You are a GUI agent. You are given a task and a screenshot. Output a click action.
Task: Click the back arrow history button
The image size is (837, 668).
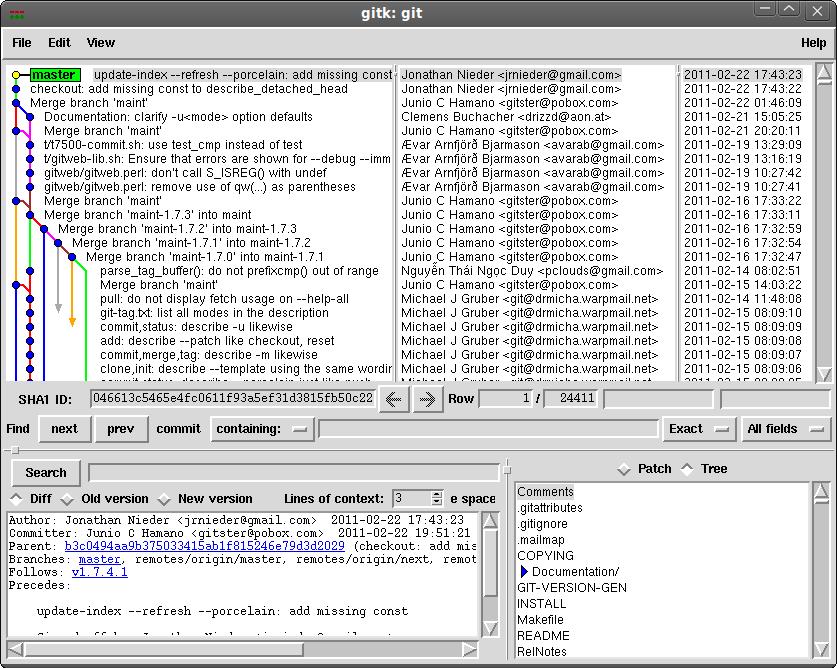394,399
